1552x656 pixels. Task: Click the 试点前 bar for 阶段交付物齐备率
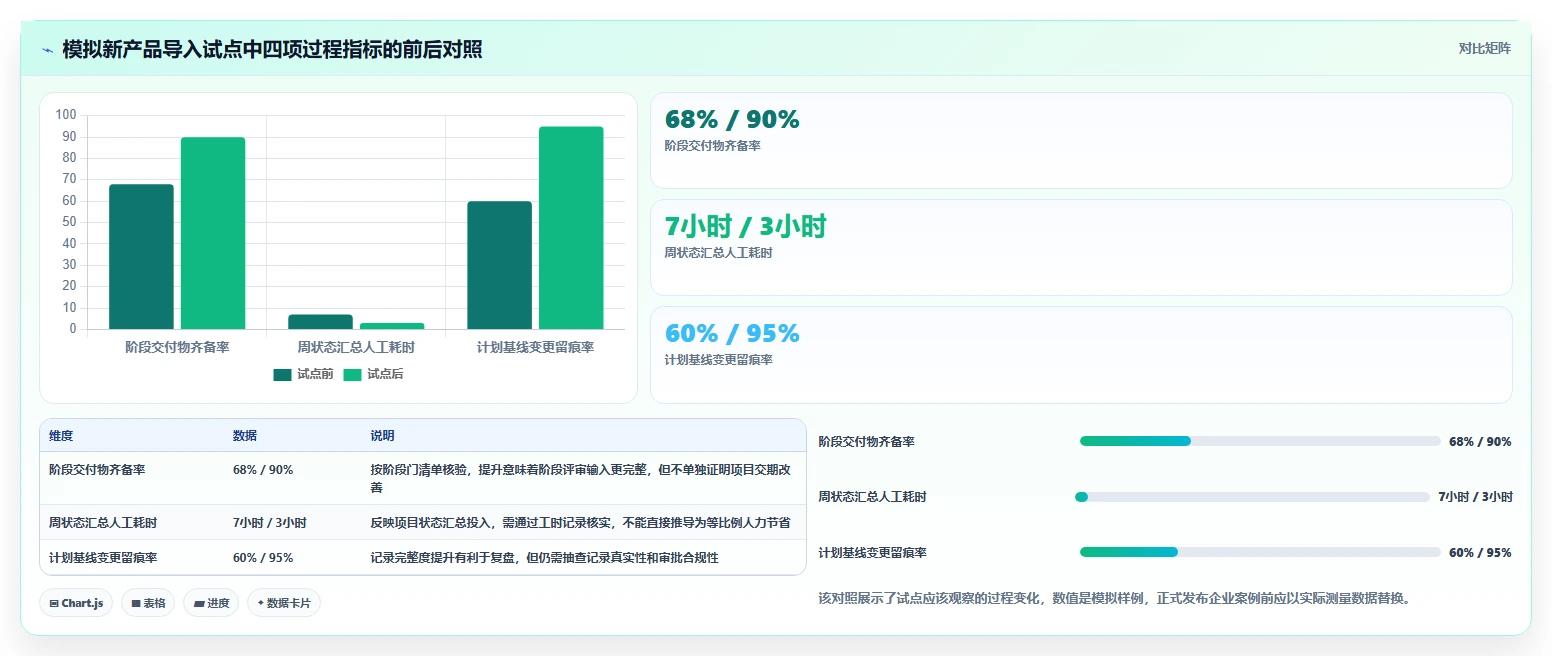141,256
